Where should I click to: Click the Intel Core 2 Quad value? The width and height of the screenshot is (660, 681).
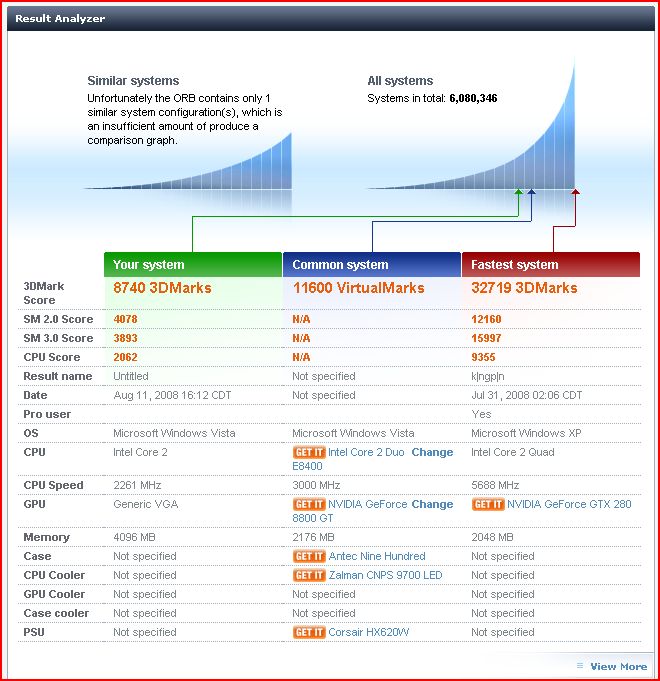pyautogui.click(x=513, y=452)
